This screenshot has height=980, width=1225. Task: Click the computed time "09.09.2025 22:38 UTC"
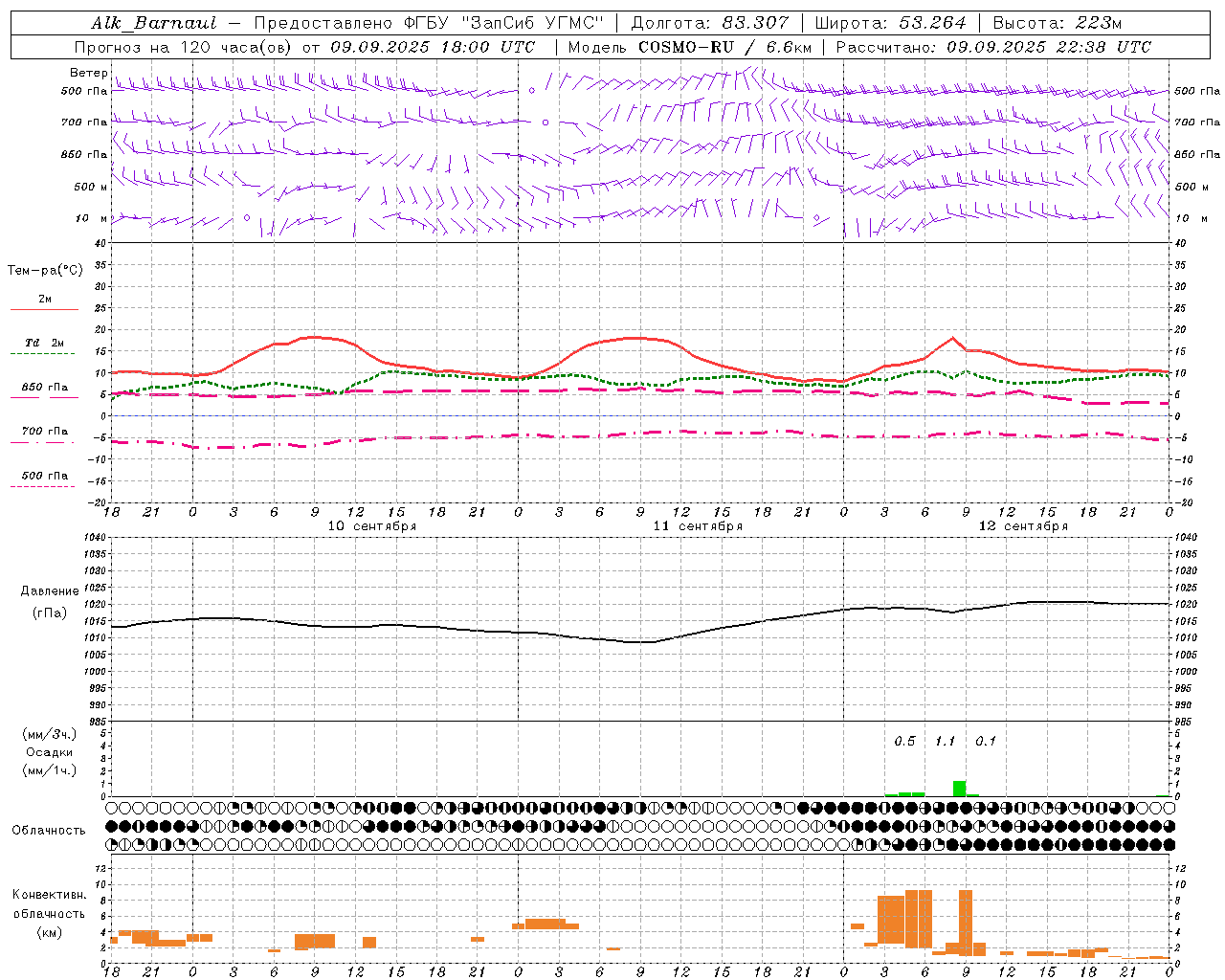coord(1049,47)
